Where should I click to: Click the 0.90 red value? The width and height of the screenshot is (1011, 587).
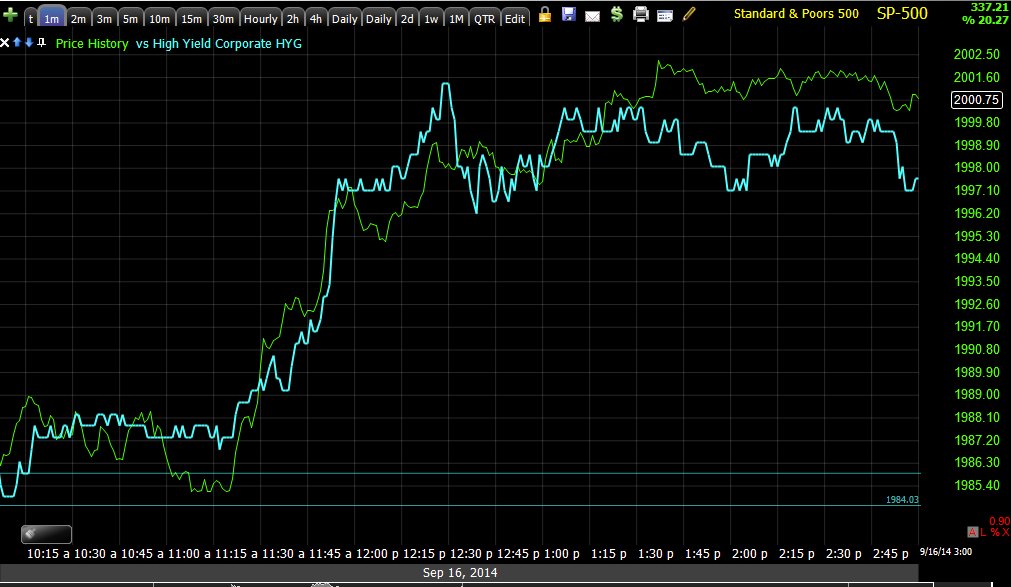click(999, 521)
